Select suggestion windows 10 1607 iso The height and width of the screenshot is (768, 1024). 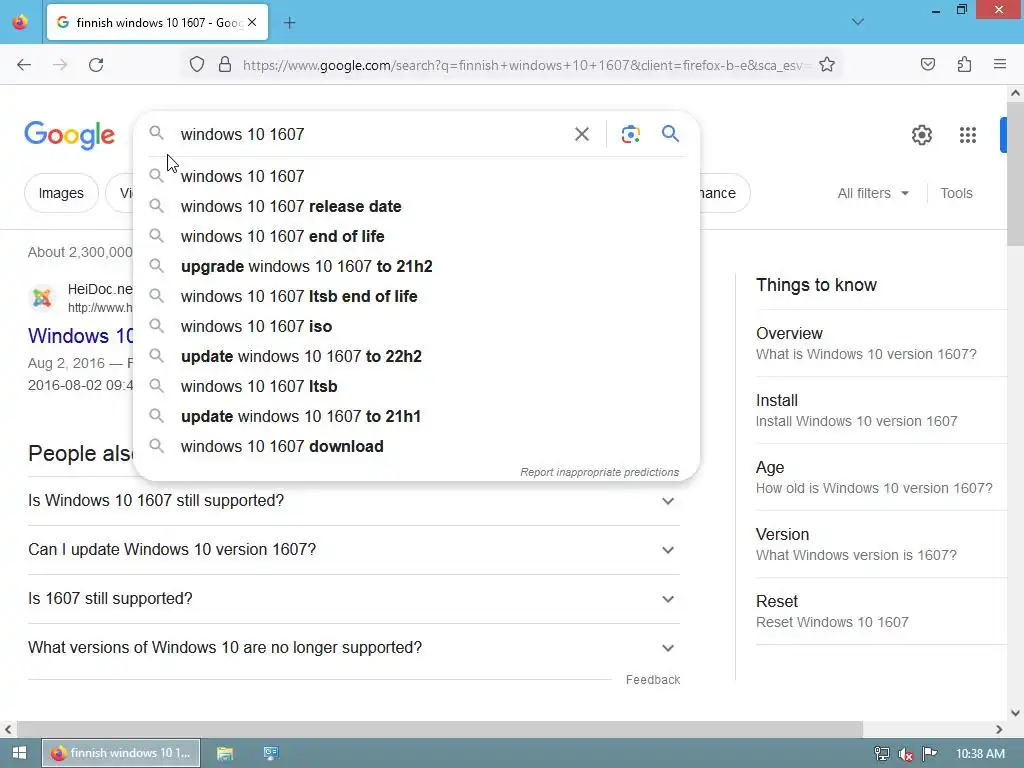(416, 327)
